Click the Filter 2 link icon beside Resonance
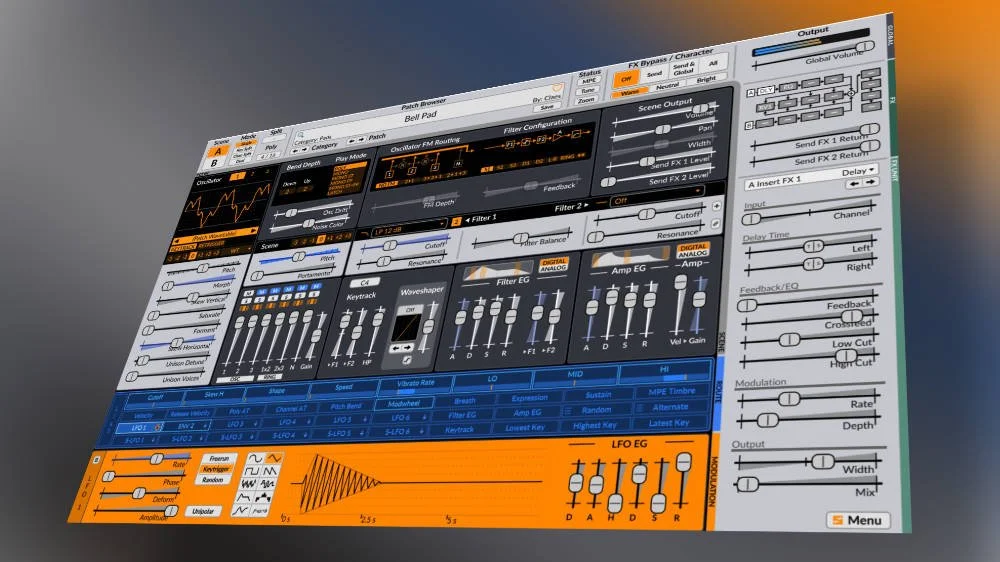Screen dimensions: 1000x562 715,224
